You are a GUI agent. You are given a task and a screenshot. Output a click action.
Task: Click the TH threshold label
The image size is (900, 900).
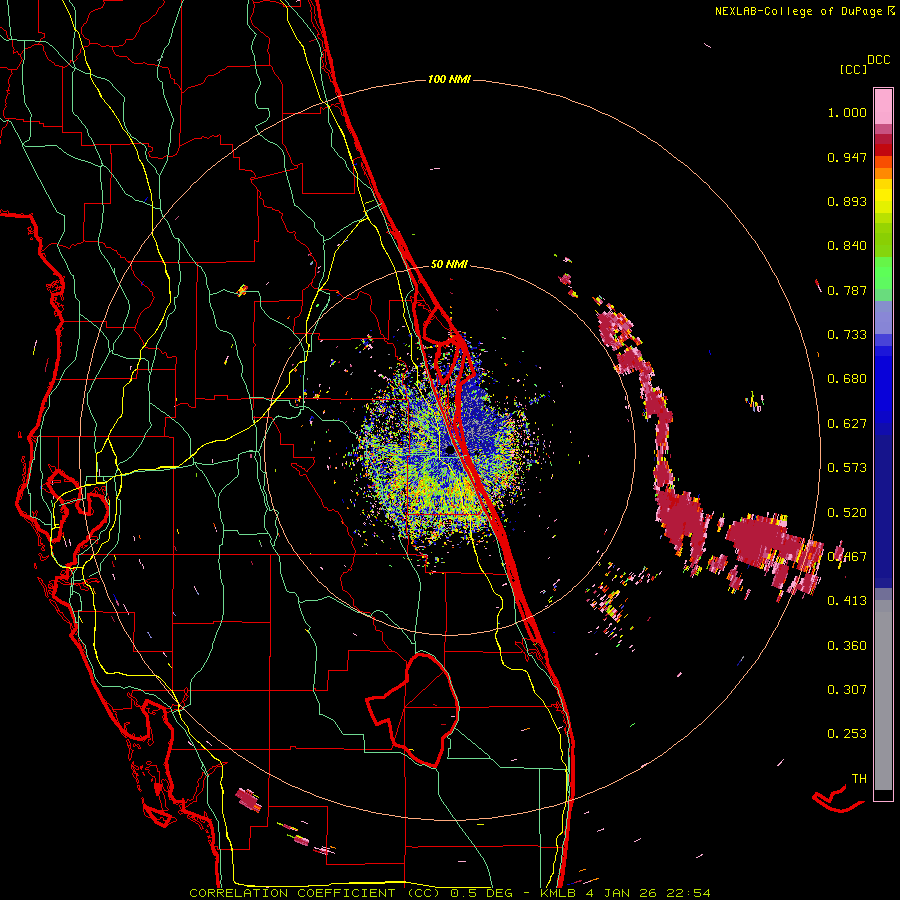859,779
